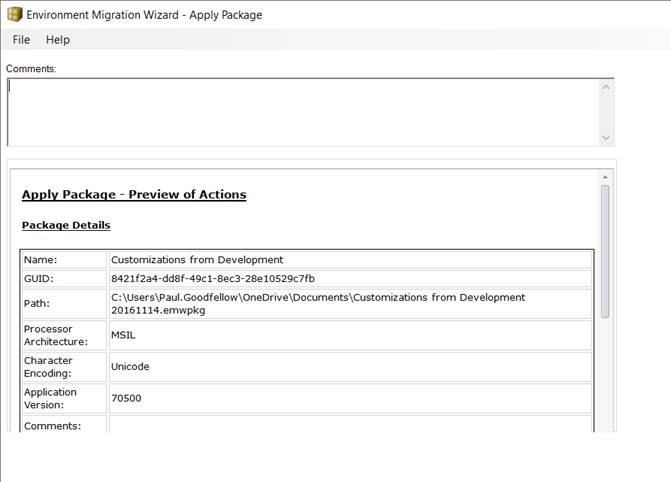Click the 'Processor Architecture:' label cell
The image size is (671, 482).
64,335
